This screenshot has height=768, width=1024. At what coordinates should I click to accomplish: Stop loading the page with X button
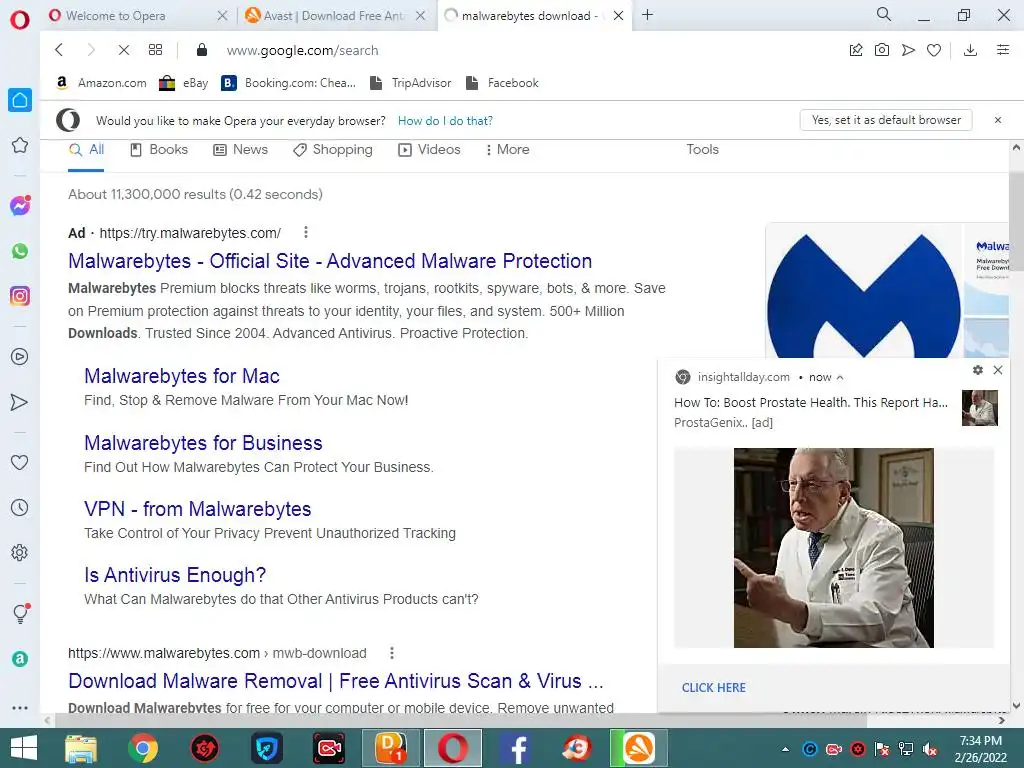point(123,50)
